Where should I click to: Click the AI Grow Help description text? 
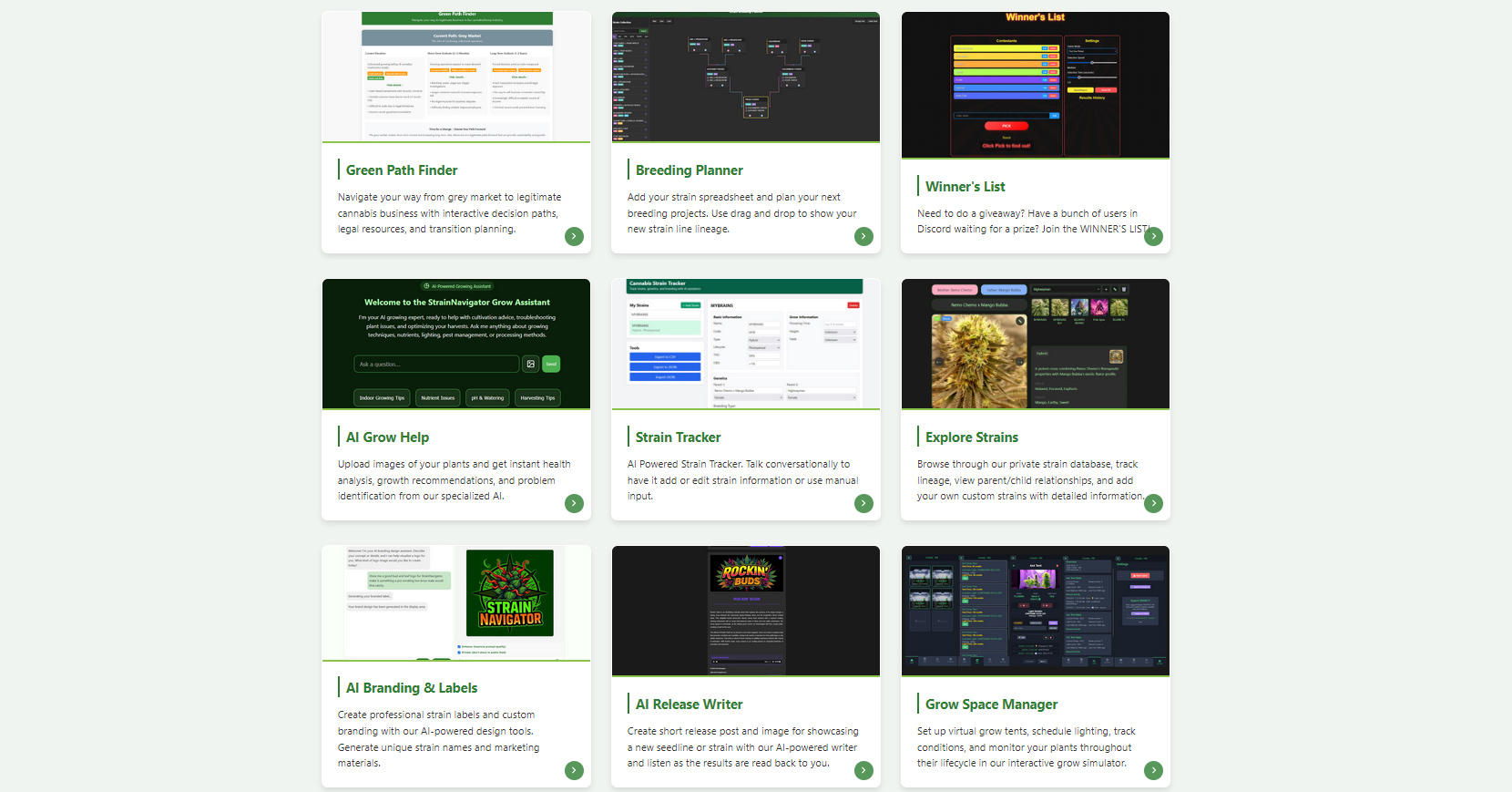pos(455,480)
